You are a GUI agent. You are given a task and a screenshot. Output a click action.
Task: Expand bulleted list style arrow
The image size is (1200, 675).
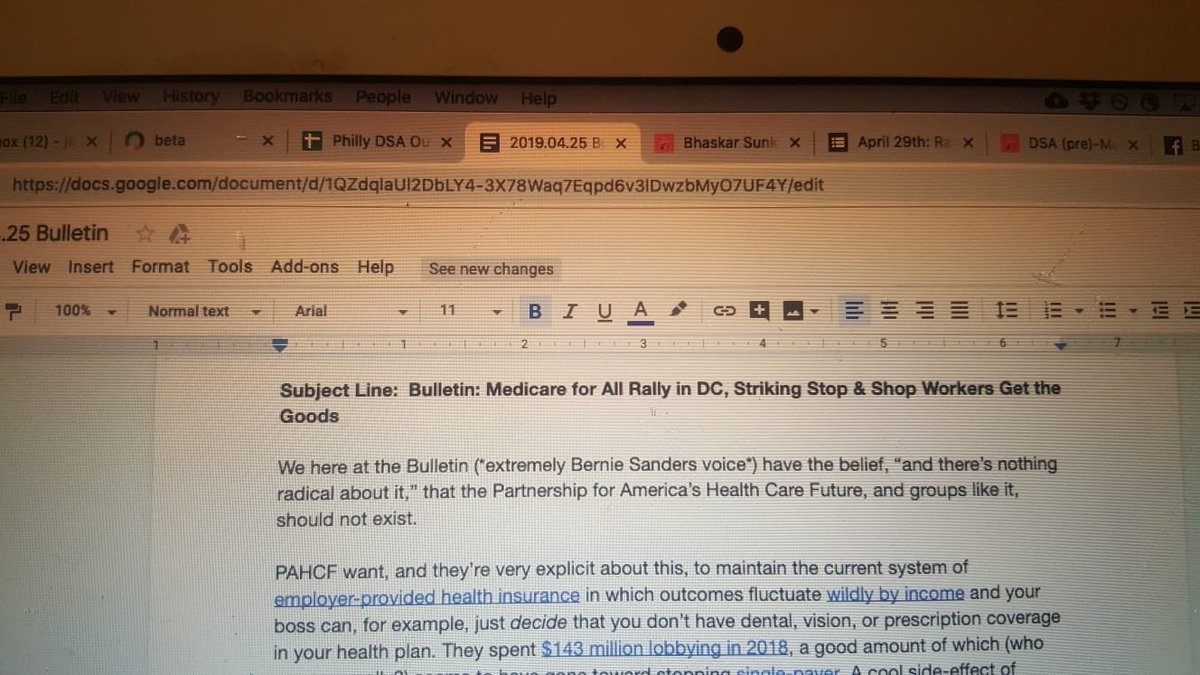click(x=1133, y=312)
